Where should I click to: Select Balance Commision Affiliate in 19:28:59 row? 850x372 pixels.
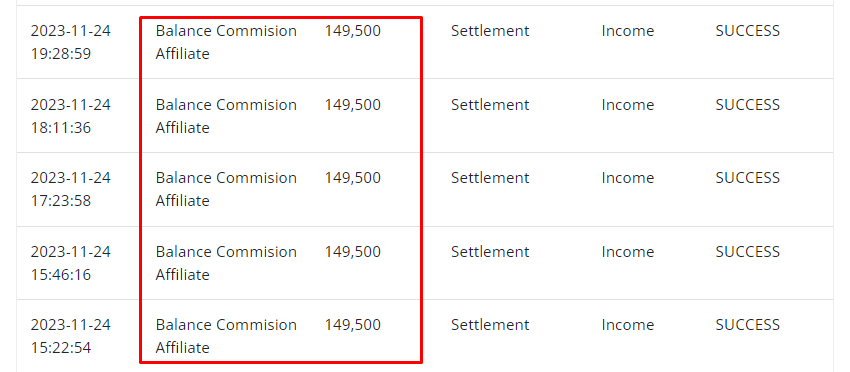click(x=226, y=42)
